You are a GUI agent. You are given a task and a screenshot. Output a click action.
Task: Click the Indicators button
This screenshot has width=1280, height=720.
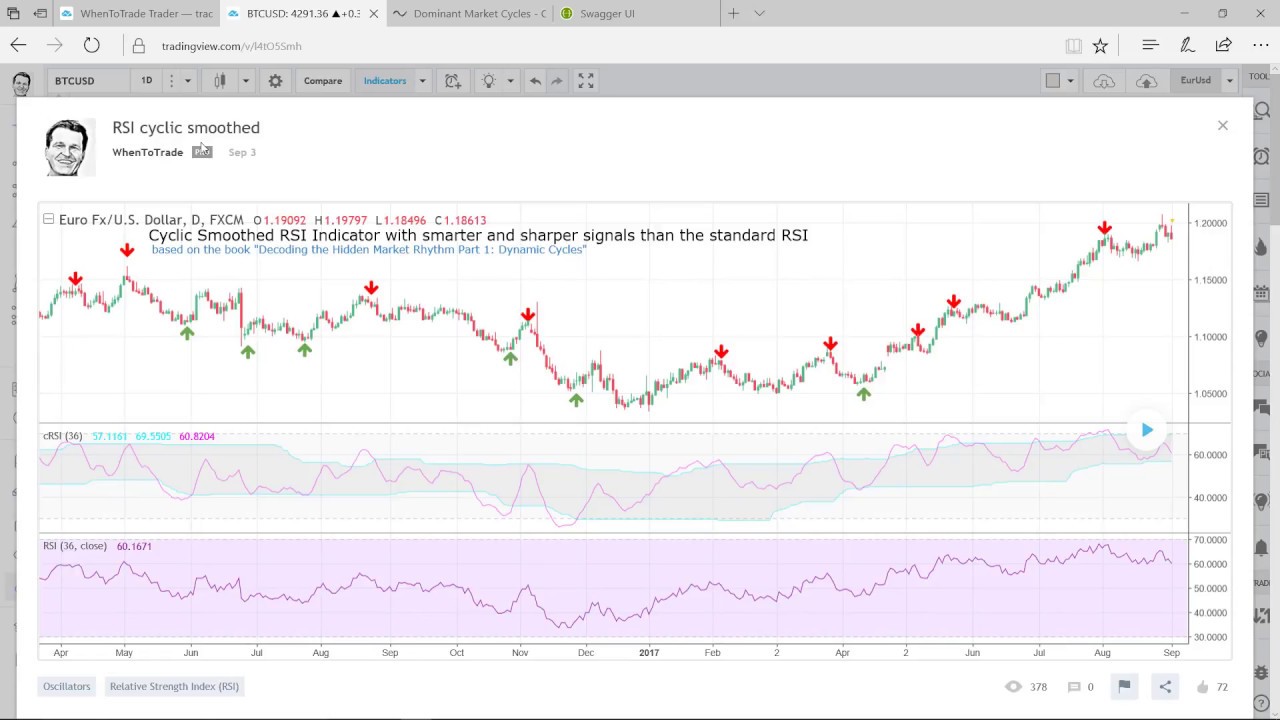(x=385, y=81)
